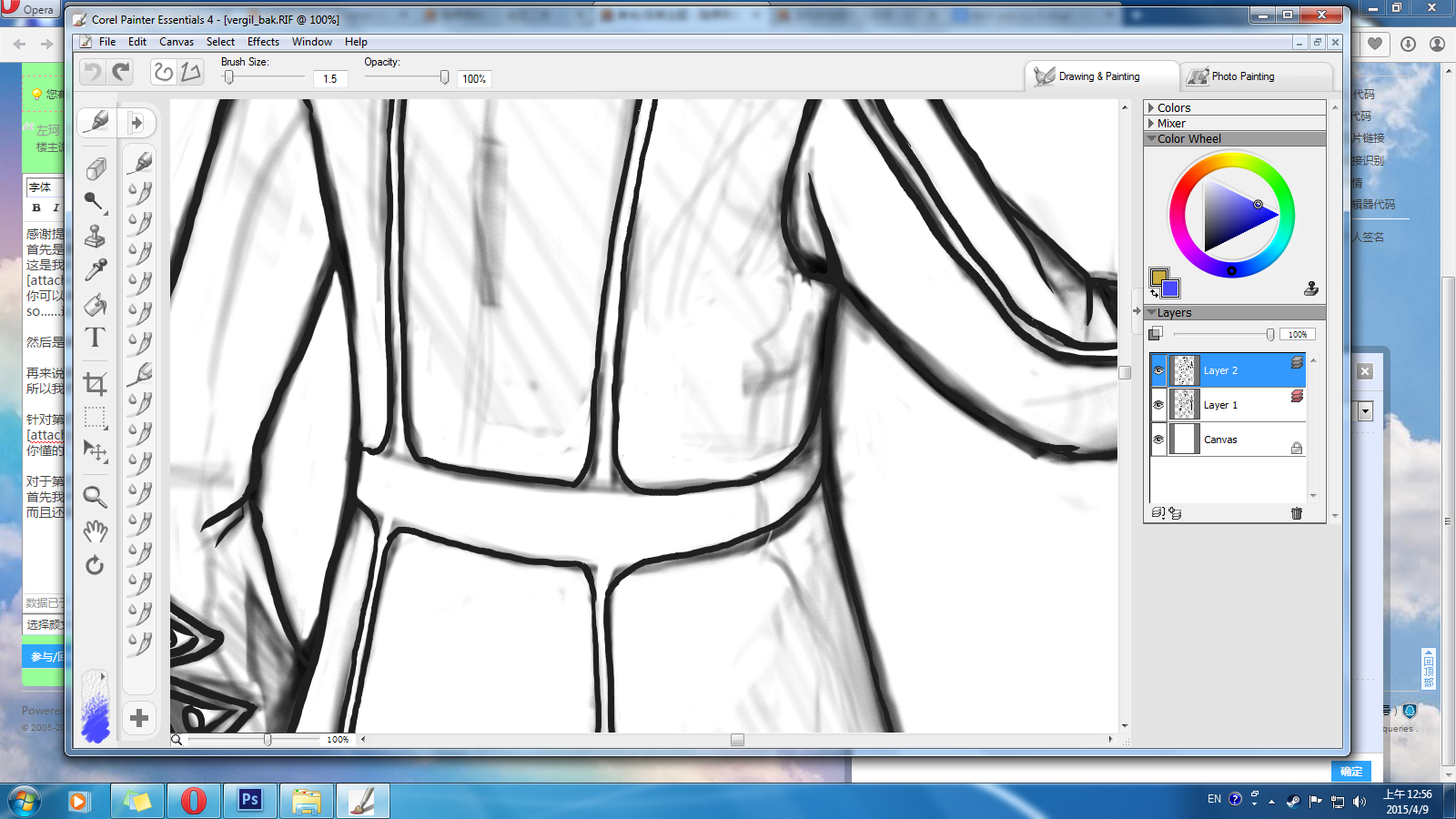The width and height of the screenshot is (1456, 819).
Task: Select the Text tool
Action: (x=95, y=338)
